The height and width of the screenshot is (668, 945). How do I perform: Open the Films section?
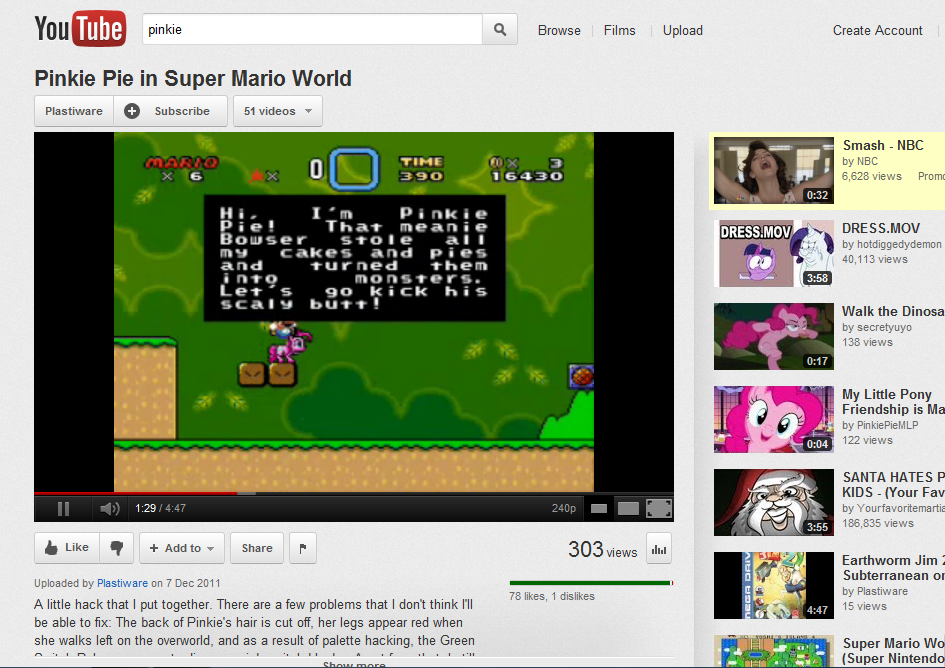620,30
